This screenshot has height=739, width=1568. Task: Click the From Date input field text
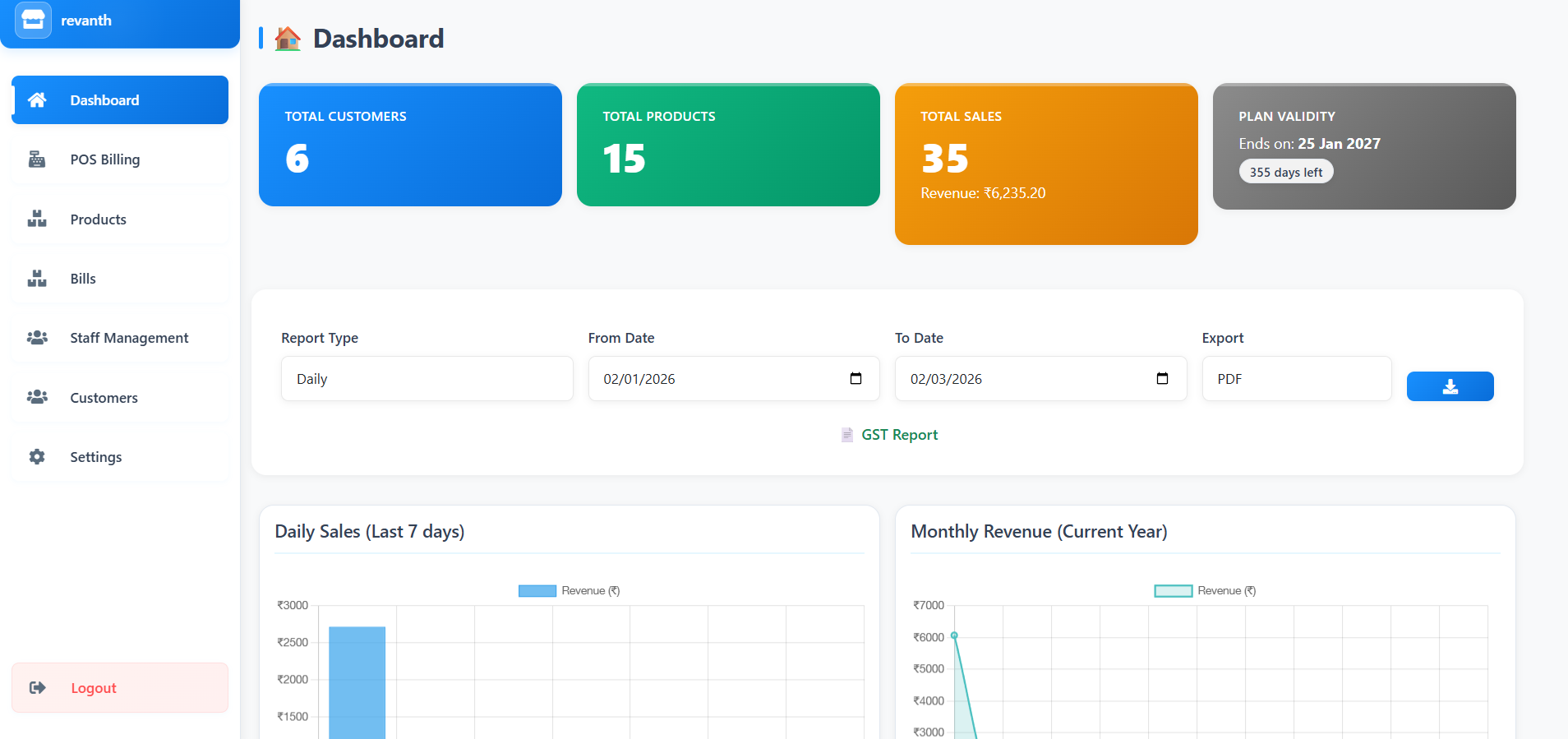(x=639, y=379)
